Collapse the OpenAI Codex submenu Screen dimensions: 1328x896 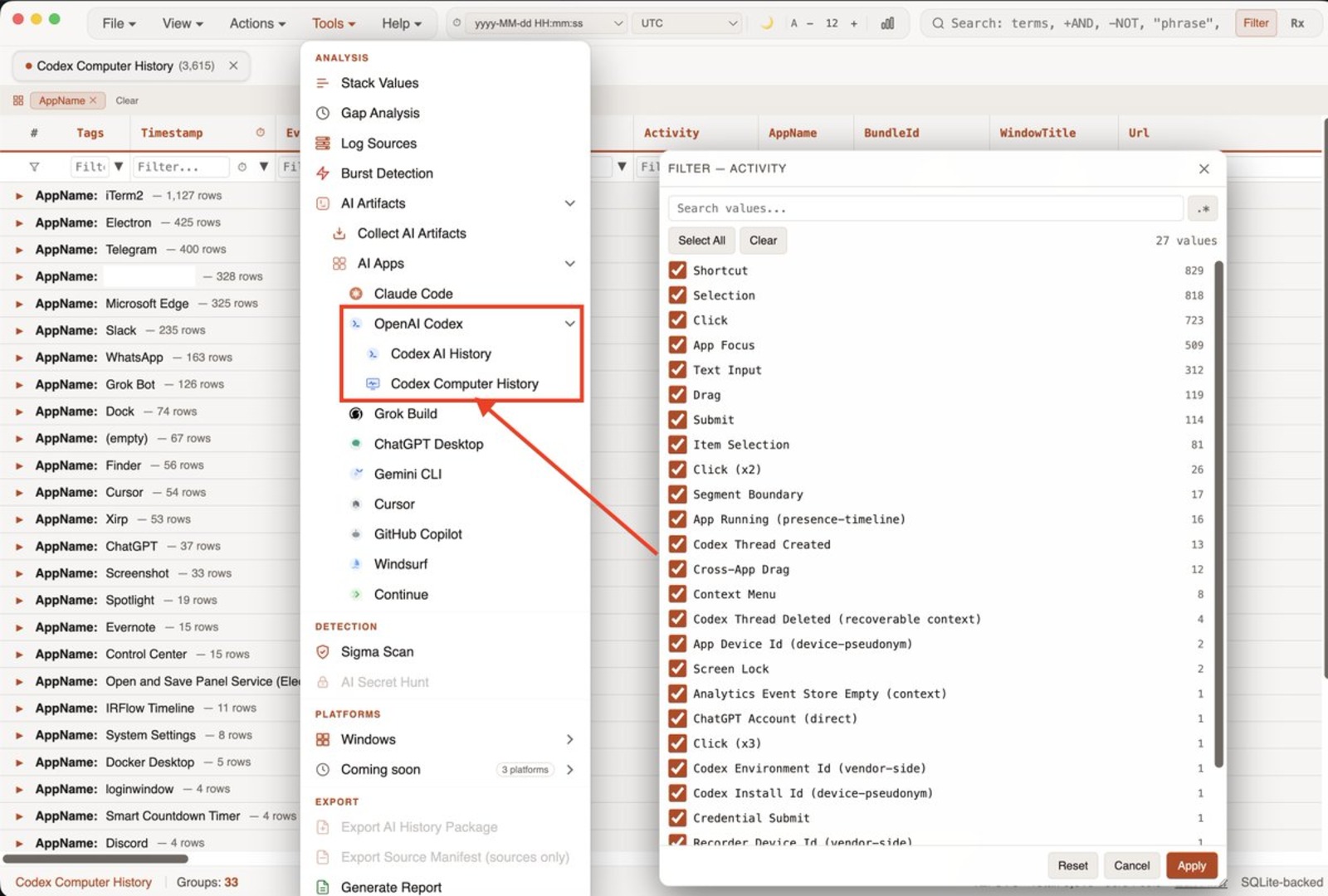(x=569, y=324)
